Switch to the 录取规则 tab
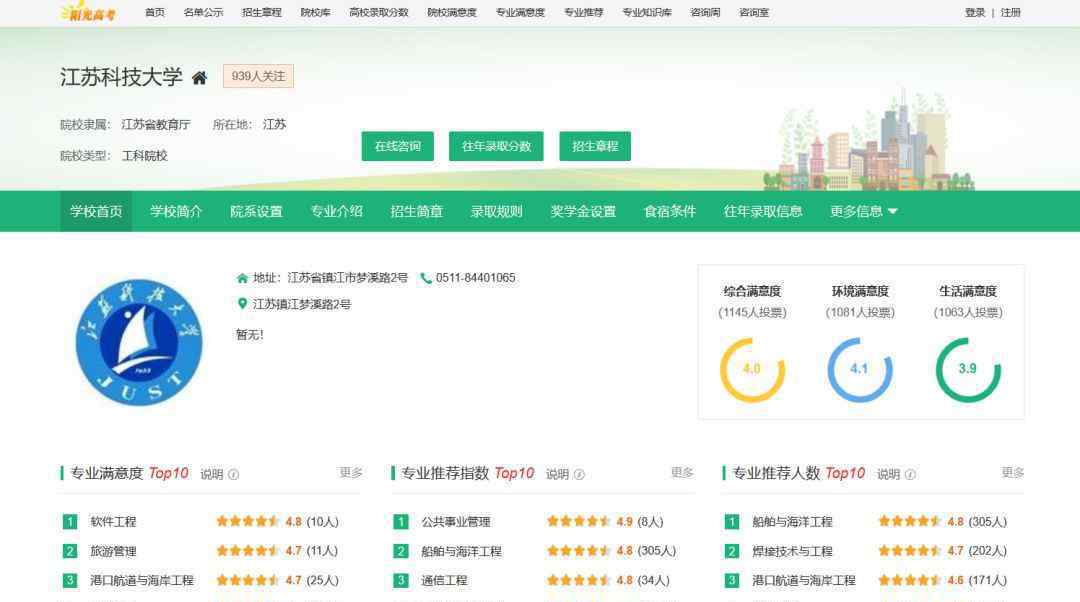1080x602 pixels. point(497,211)
